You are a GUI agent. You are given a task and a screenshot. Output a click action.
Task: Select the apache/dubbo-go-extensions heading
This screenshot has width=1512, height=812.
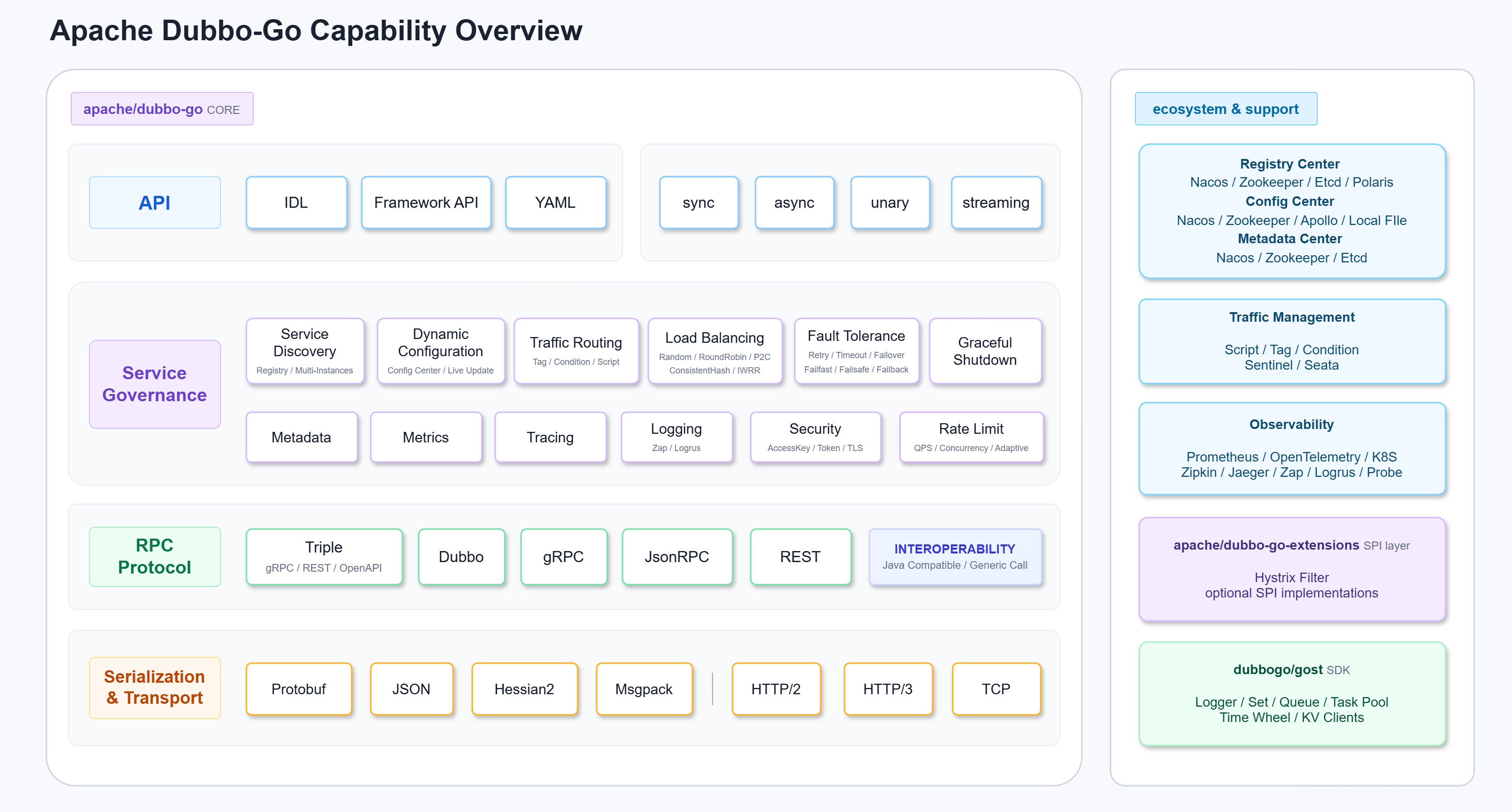point(1291,545)
